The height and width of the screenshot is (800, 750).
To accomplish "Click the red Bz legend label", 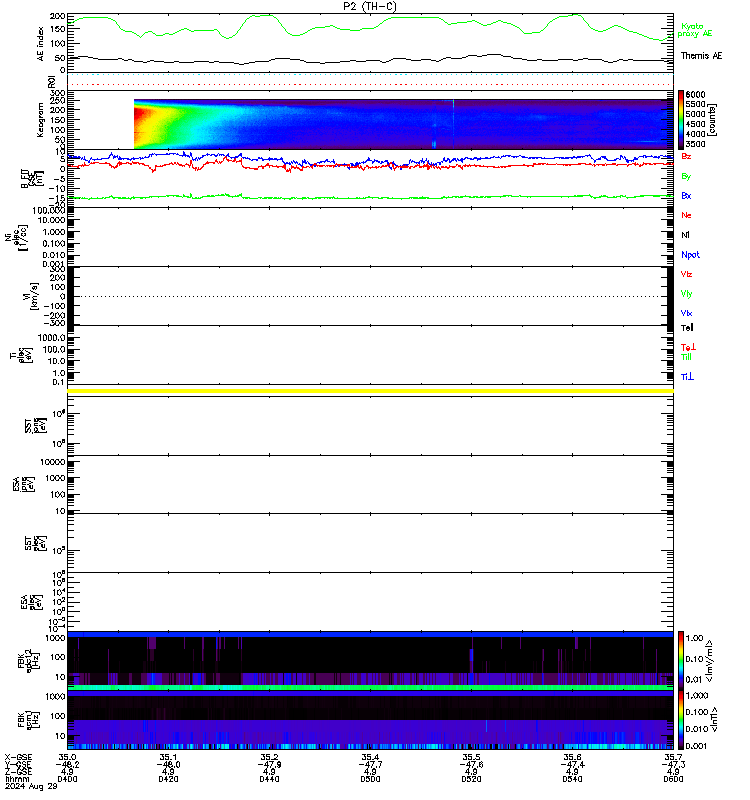I will tap(686, 156).
